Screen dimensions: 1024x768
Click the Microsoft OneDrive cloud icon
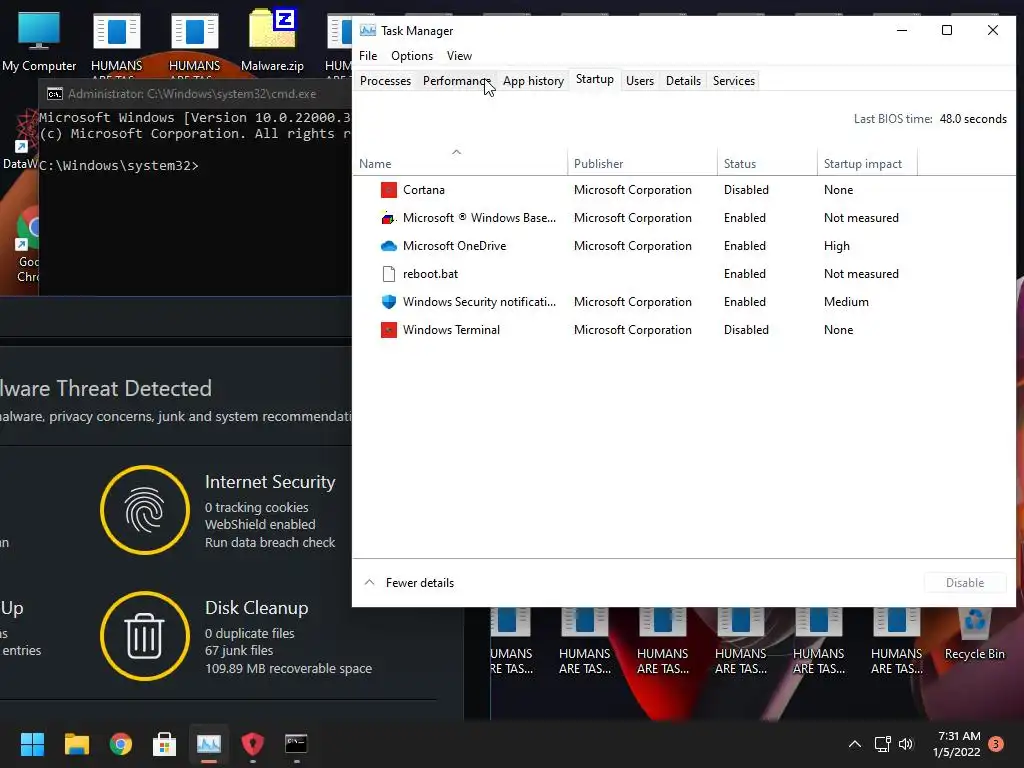389,246
